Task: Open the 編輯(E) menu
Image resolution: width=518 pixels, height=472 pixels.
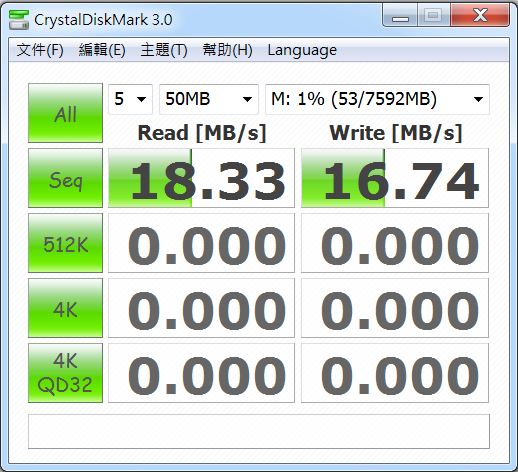Action: coord(102,50)
